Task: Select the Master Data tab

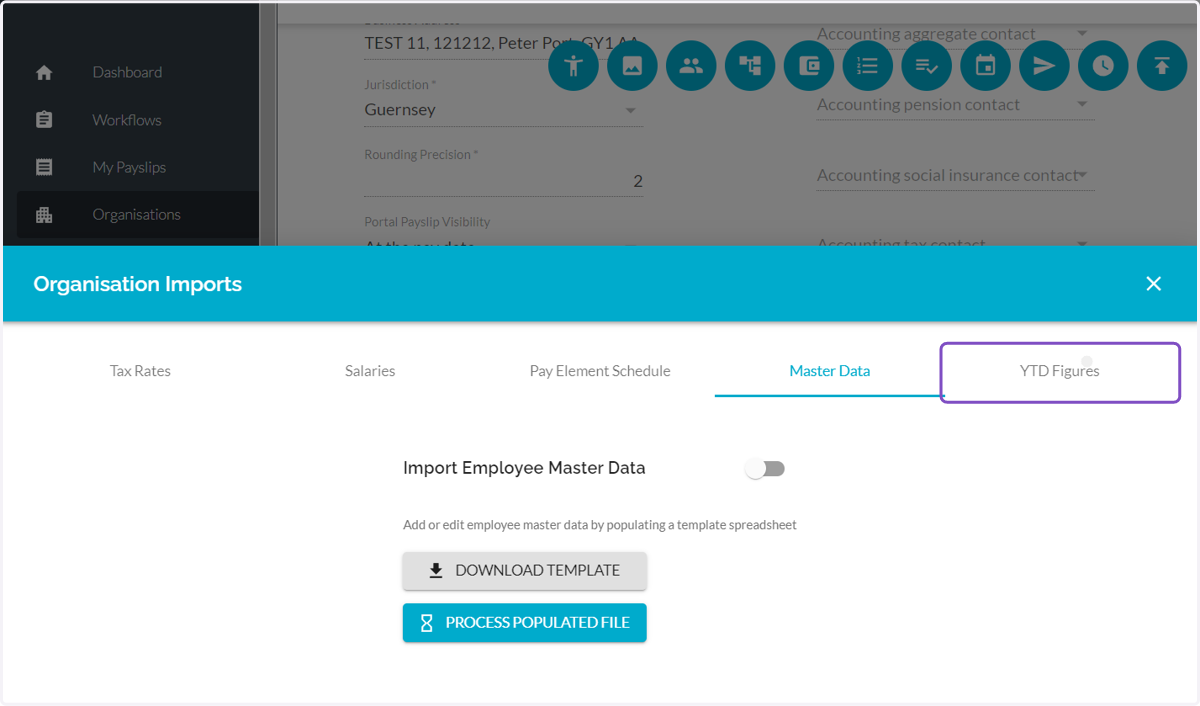Action: 830,370
